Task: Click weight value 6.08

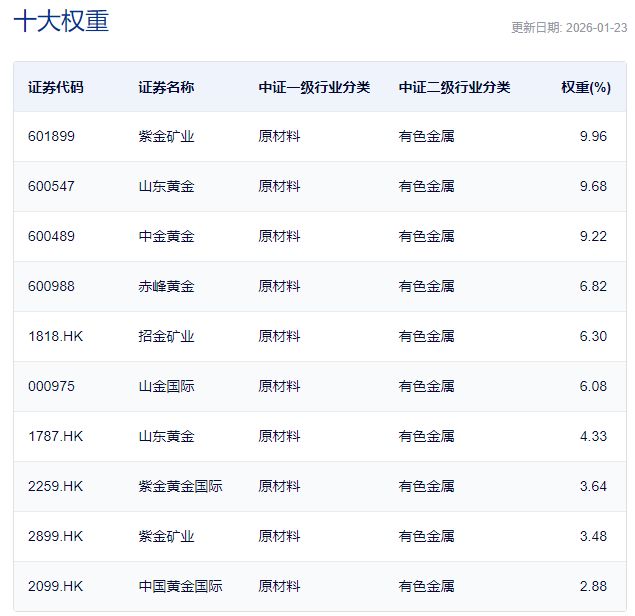Action: (x=593, y=386)
